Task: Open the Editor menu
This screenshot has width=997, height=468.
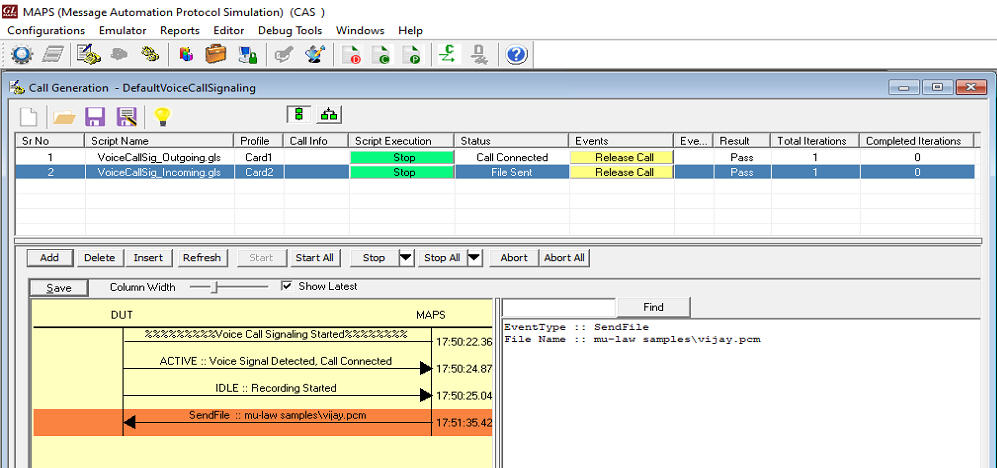Action: pos(229,31)
